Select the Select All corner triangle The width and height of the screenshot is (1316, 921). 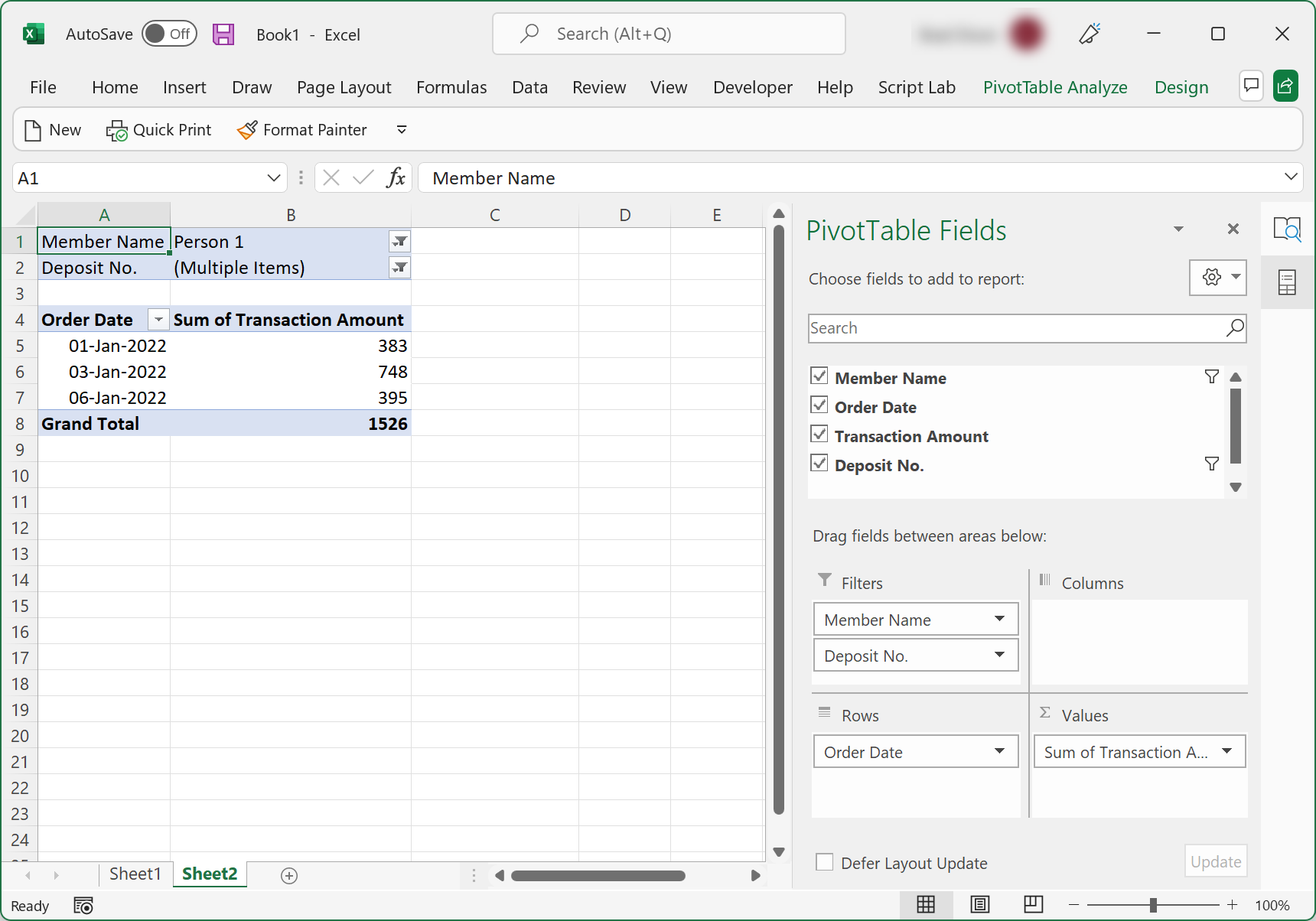25,215
